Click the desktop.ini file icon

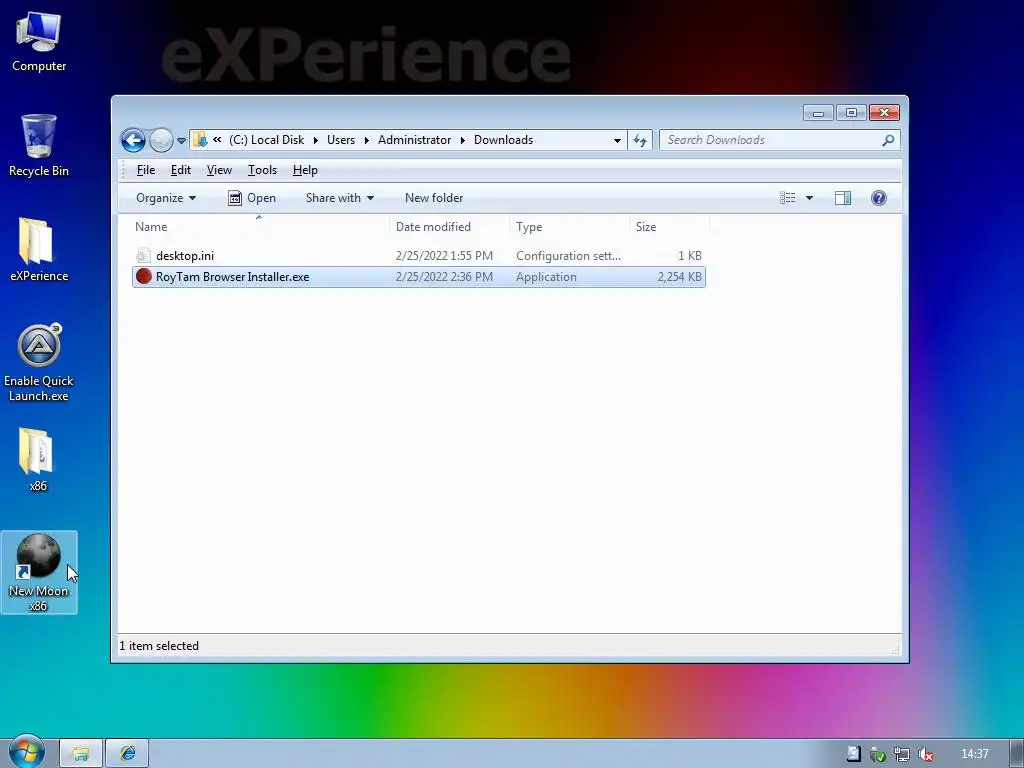coord(144,255)
